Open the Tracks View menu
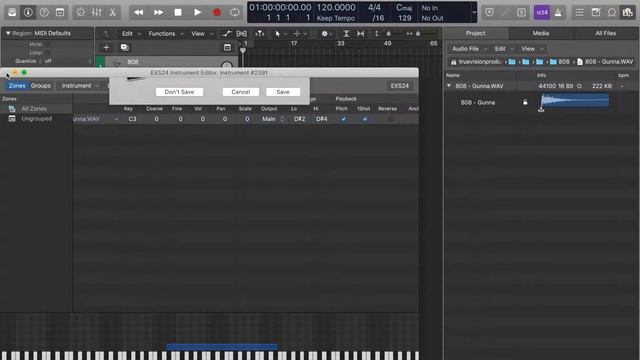The height and width of the screenshot is (360, 640). click(202, 33)
